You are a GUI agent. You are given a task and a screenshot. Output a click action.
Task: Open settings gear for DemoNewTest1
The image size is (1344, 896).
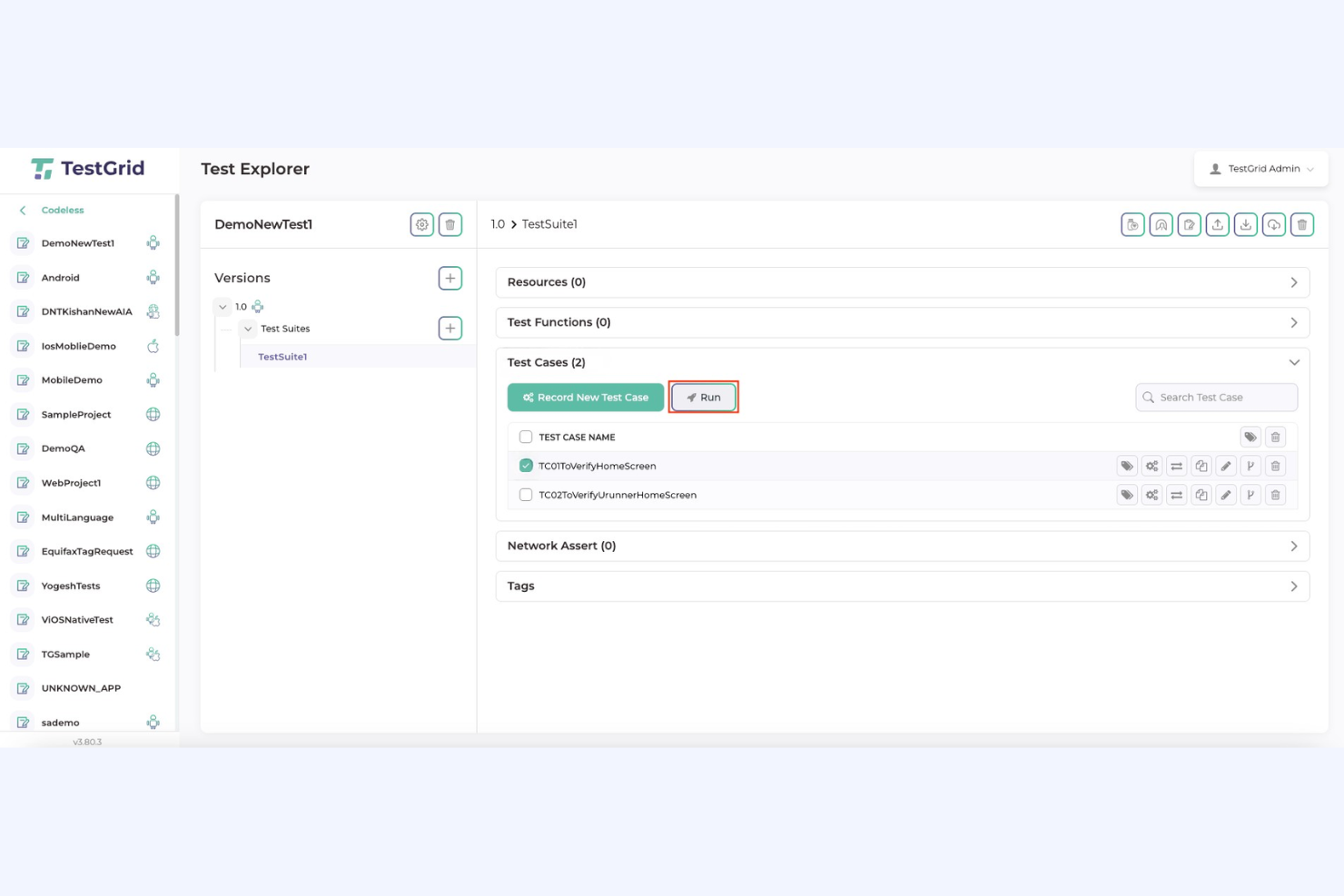tap(421, 224)
